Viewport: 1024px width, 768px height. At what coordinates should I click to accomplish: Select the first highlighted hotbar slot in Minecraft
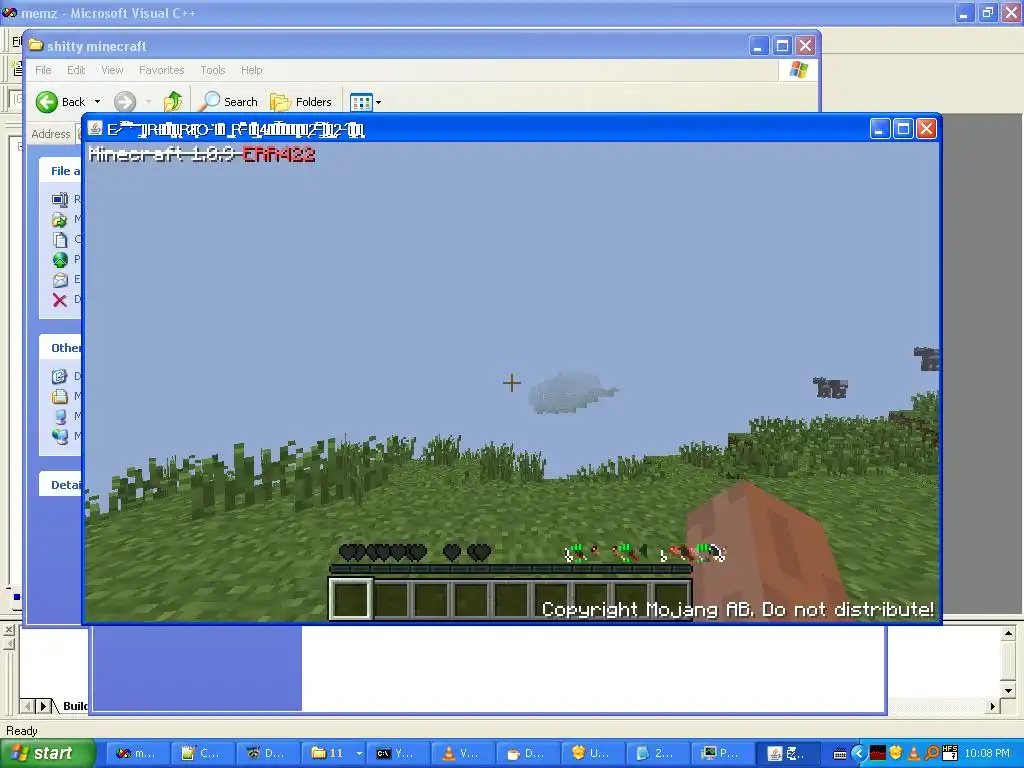click(x=351, y=598)
